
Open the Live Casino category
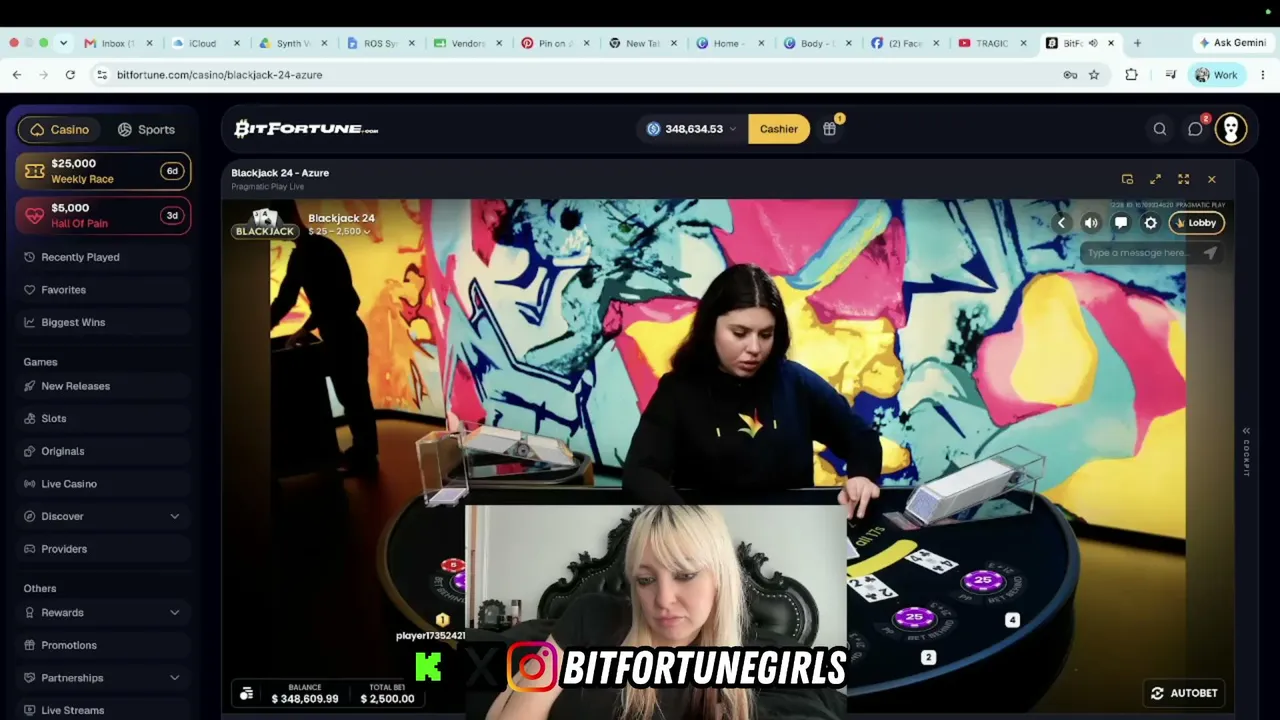[103, 484]
